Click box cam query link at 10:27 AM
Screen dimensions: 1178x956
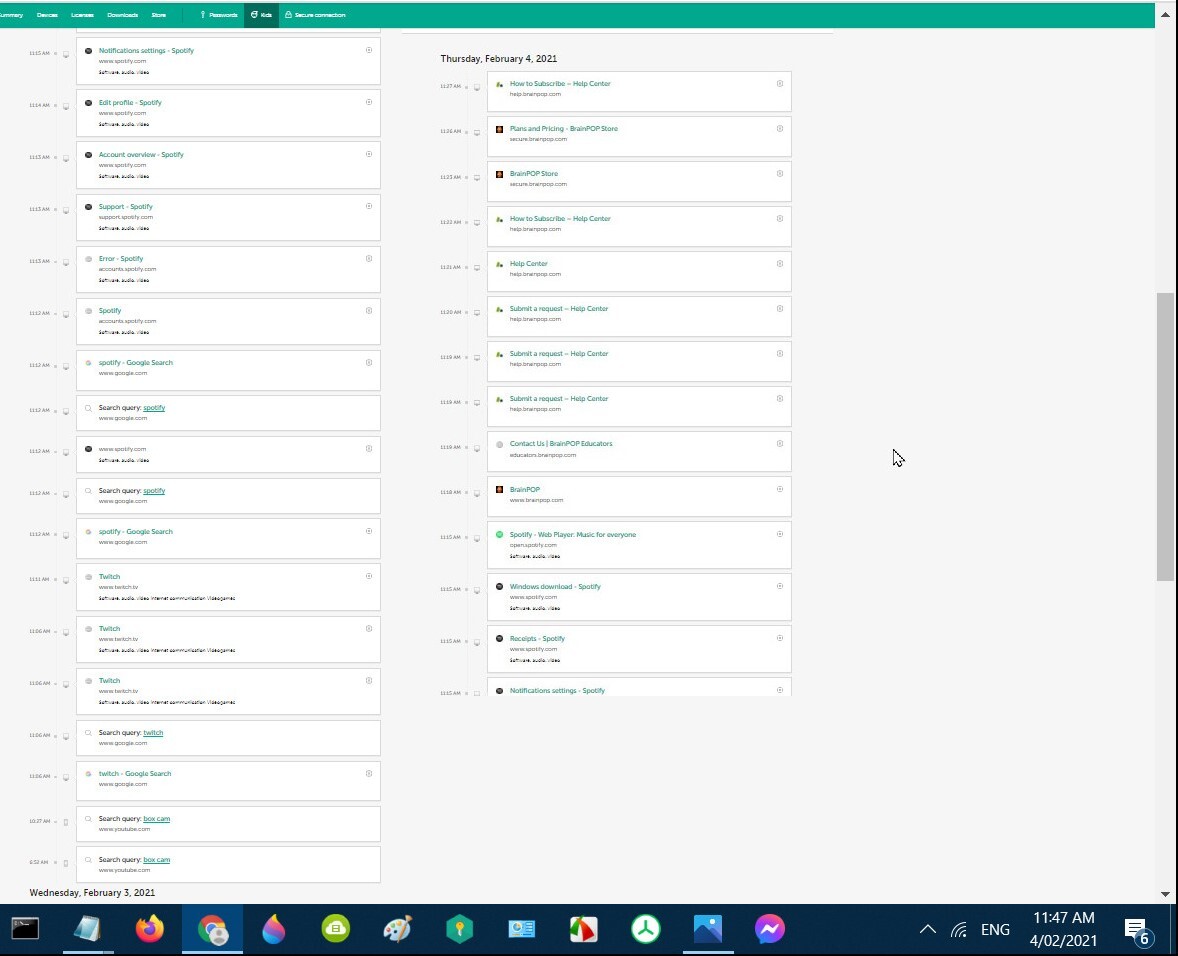(x=156, y=819)
